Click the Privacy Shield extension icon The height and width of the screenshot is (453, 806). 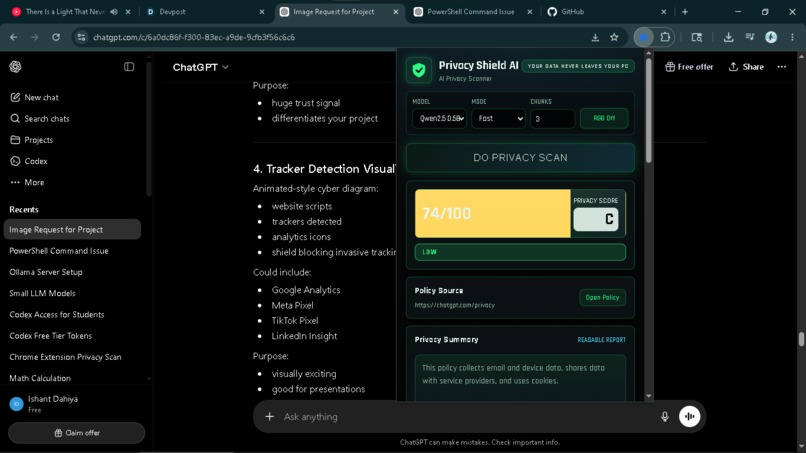(644, 37)
